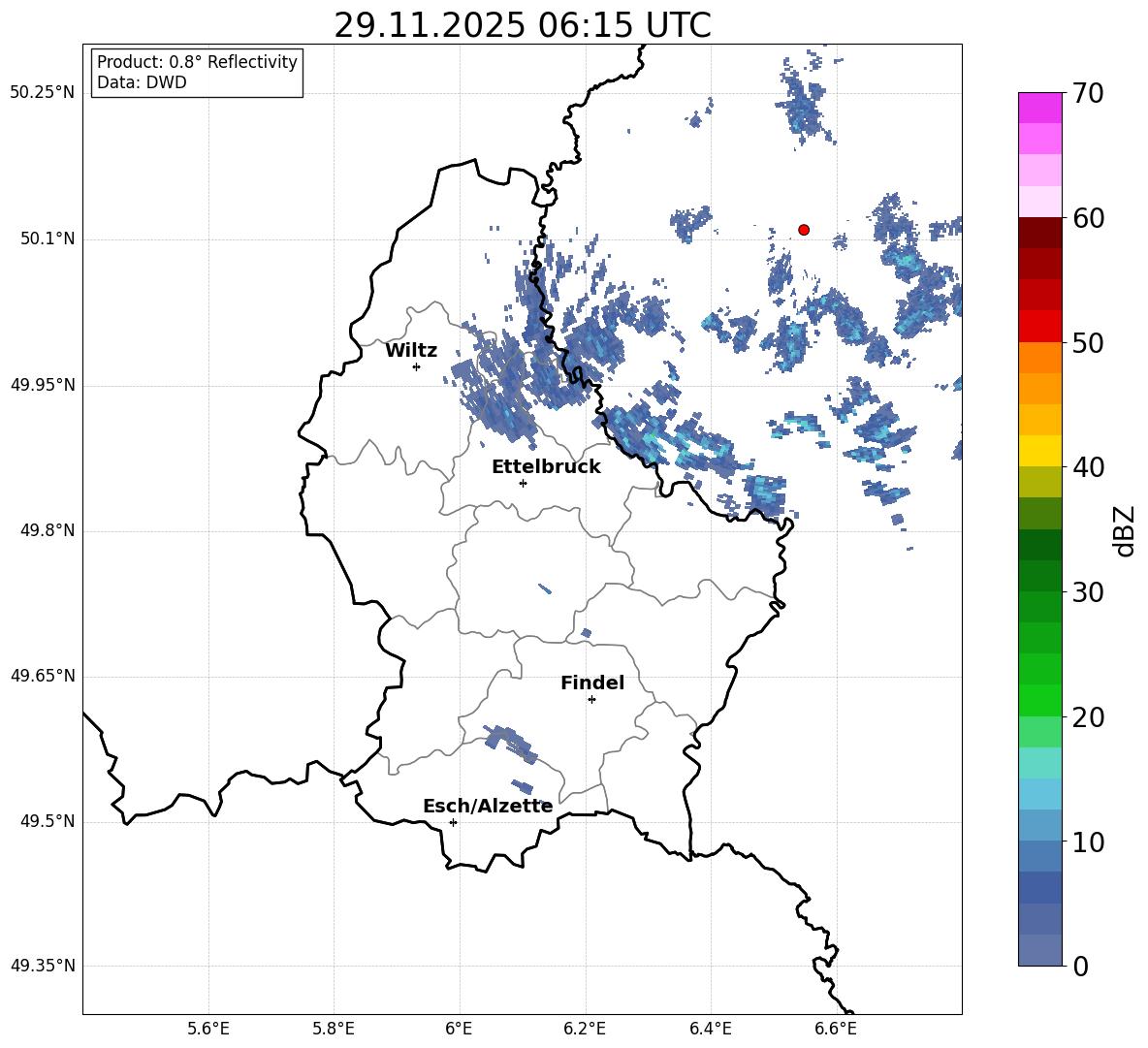Screen dimensions: 1148x1048
Task: Click the colorbar label 20
Action: [x=1088, y=716]
